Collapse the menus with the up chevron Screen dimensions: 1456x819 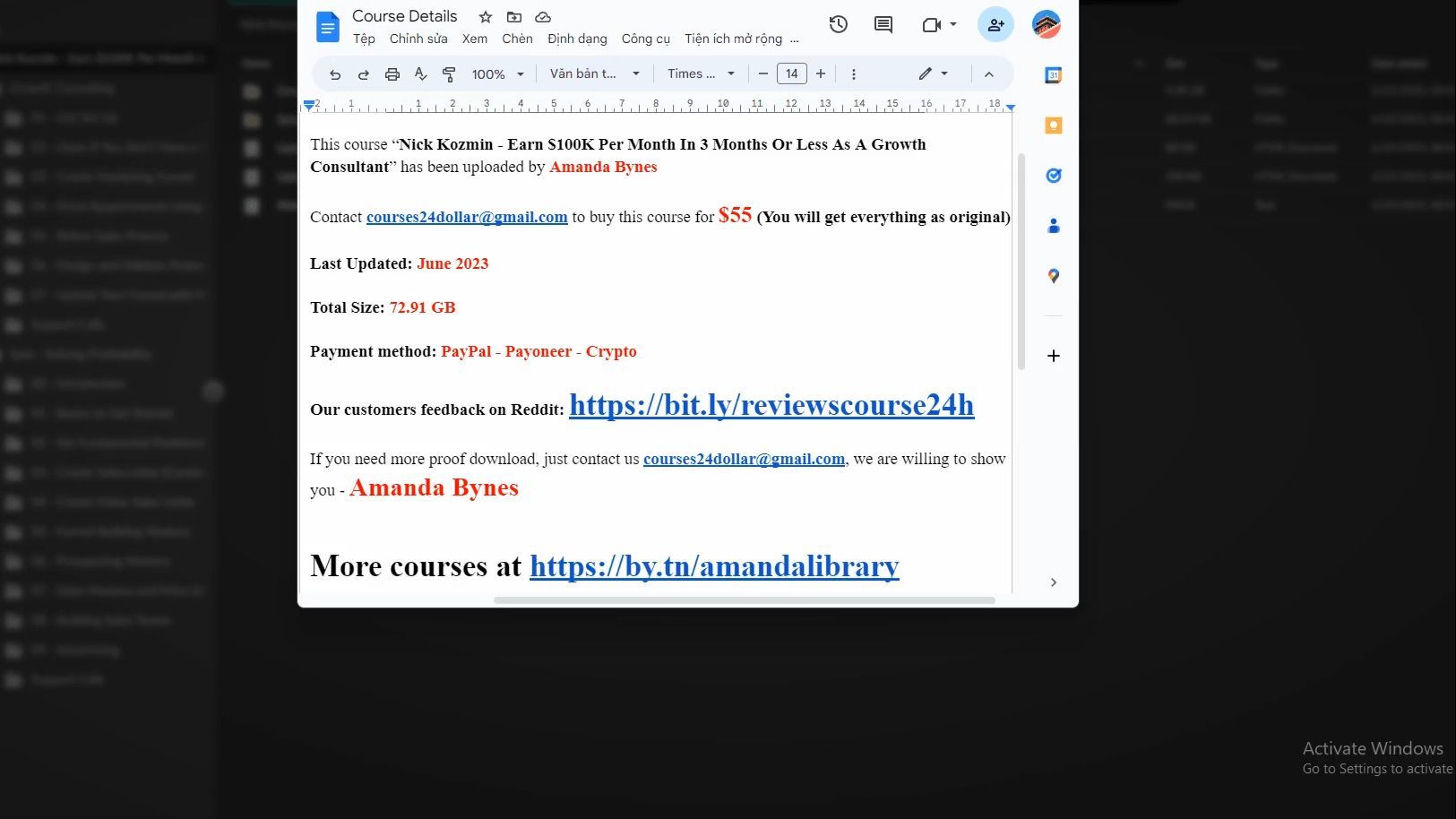coord(989,74)
